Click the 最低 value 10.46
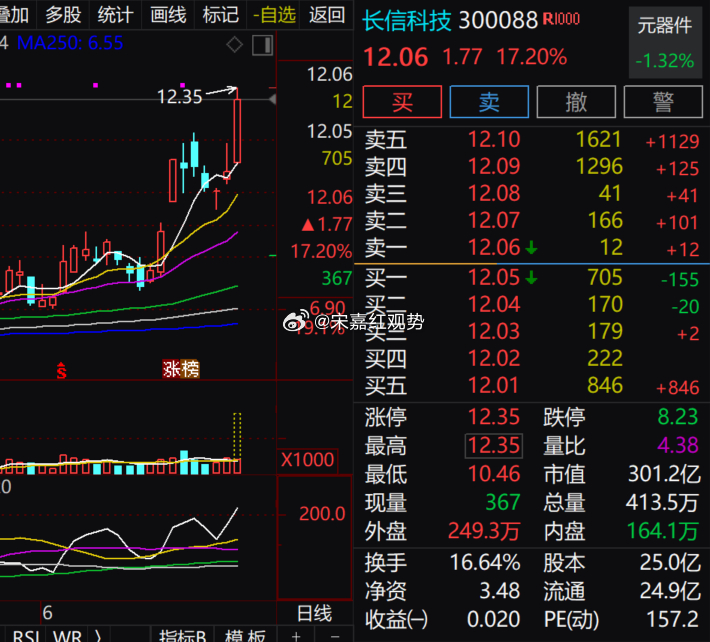The image size is (710, 642). pyautogui.click(x=494, y=474)
